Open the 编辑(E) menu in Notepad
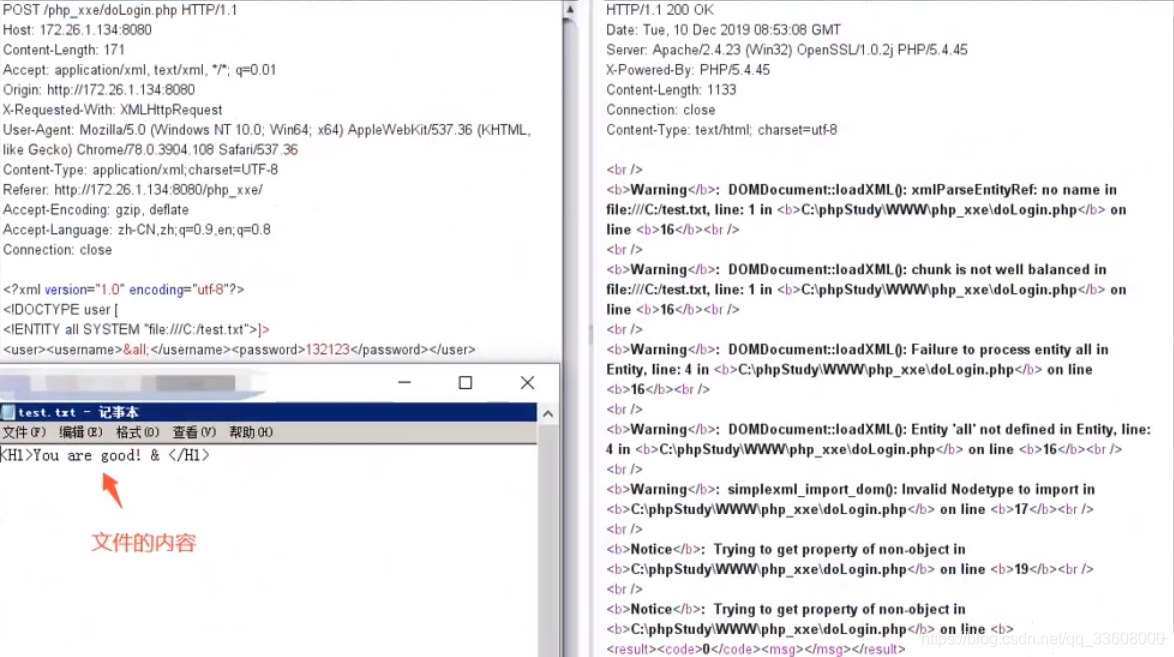The image size is (1174, 657). 81,432
